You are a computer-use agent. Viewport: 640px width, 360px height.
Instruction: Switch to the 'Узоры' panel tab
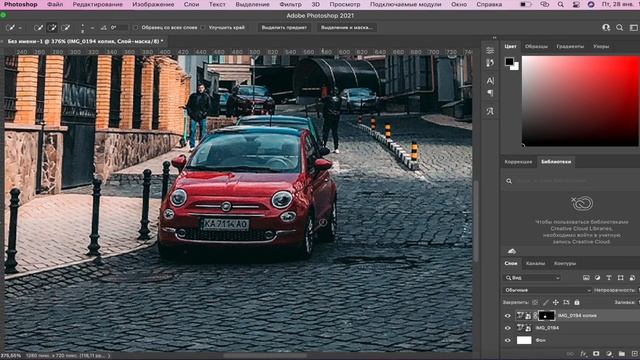601,47
